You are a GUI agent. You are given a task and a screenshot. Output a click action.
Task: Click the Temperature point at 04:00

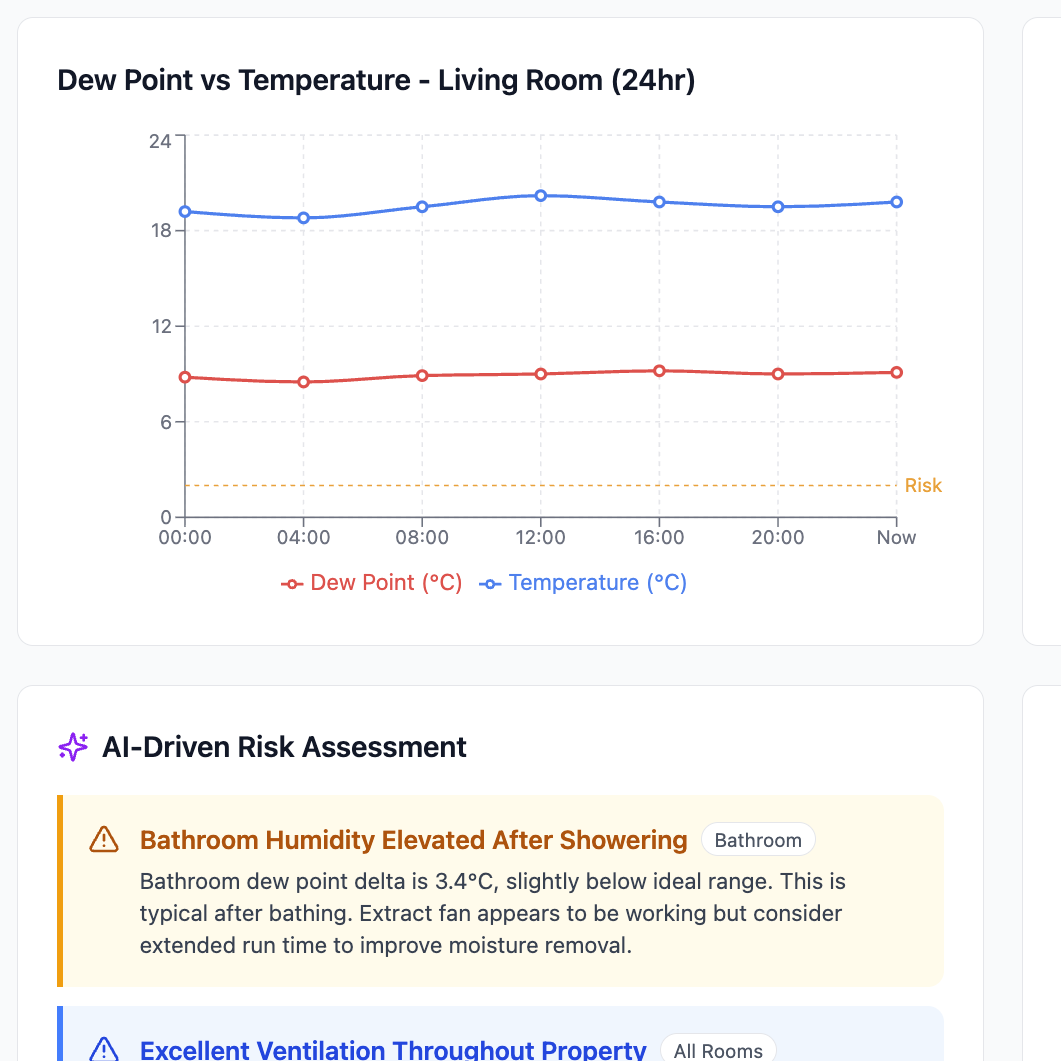click(304, 217)
